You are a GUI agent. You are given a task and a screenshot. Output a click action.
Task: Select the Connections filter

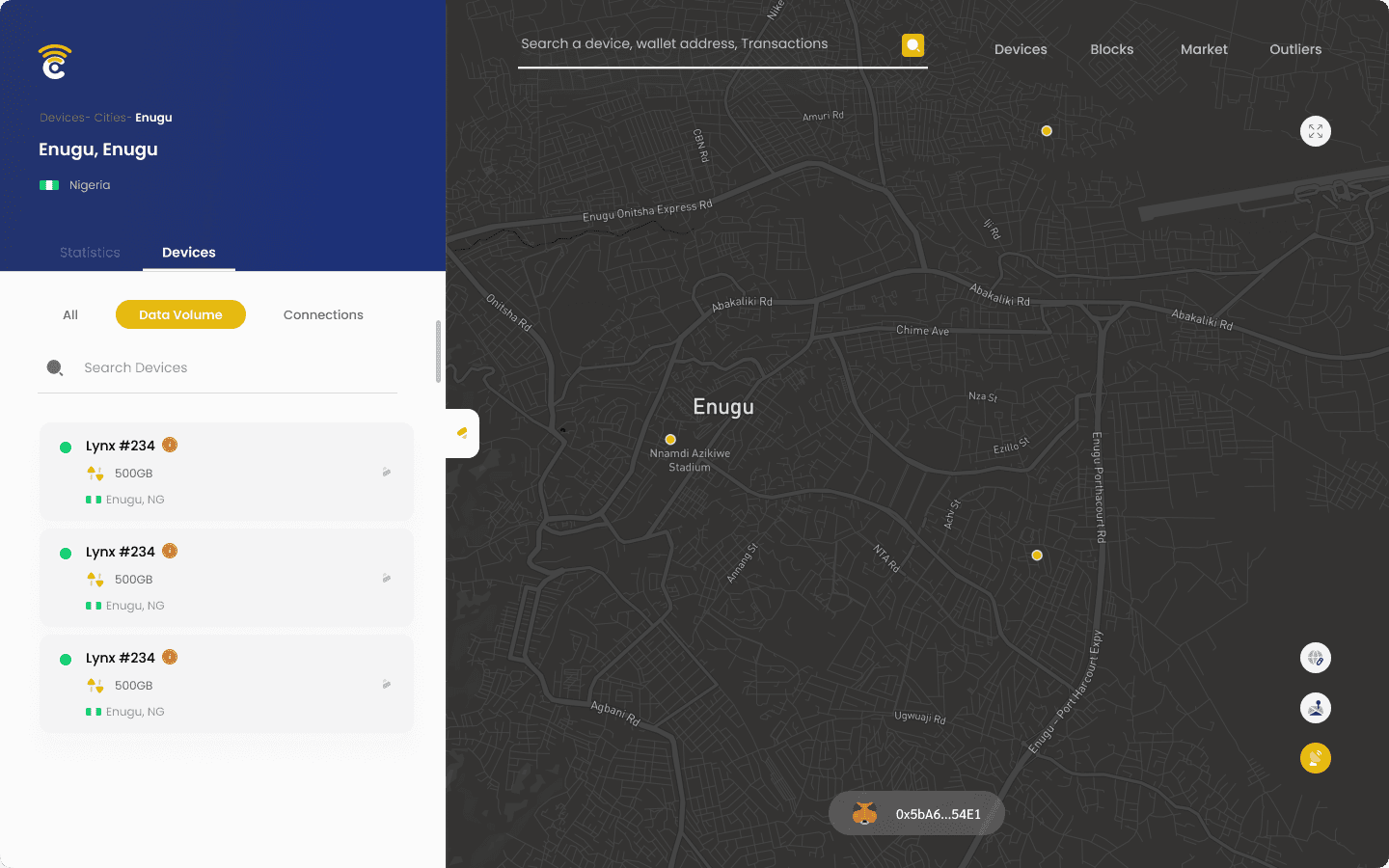323,314
